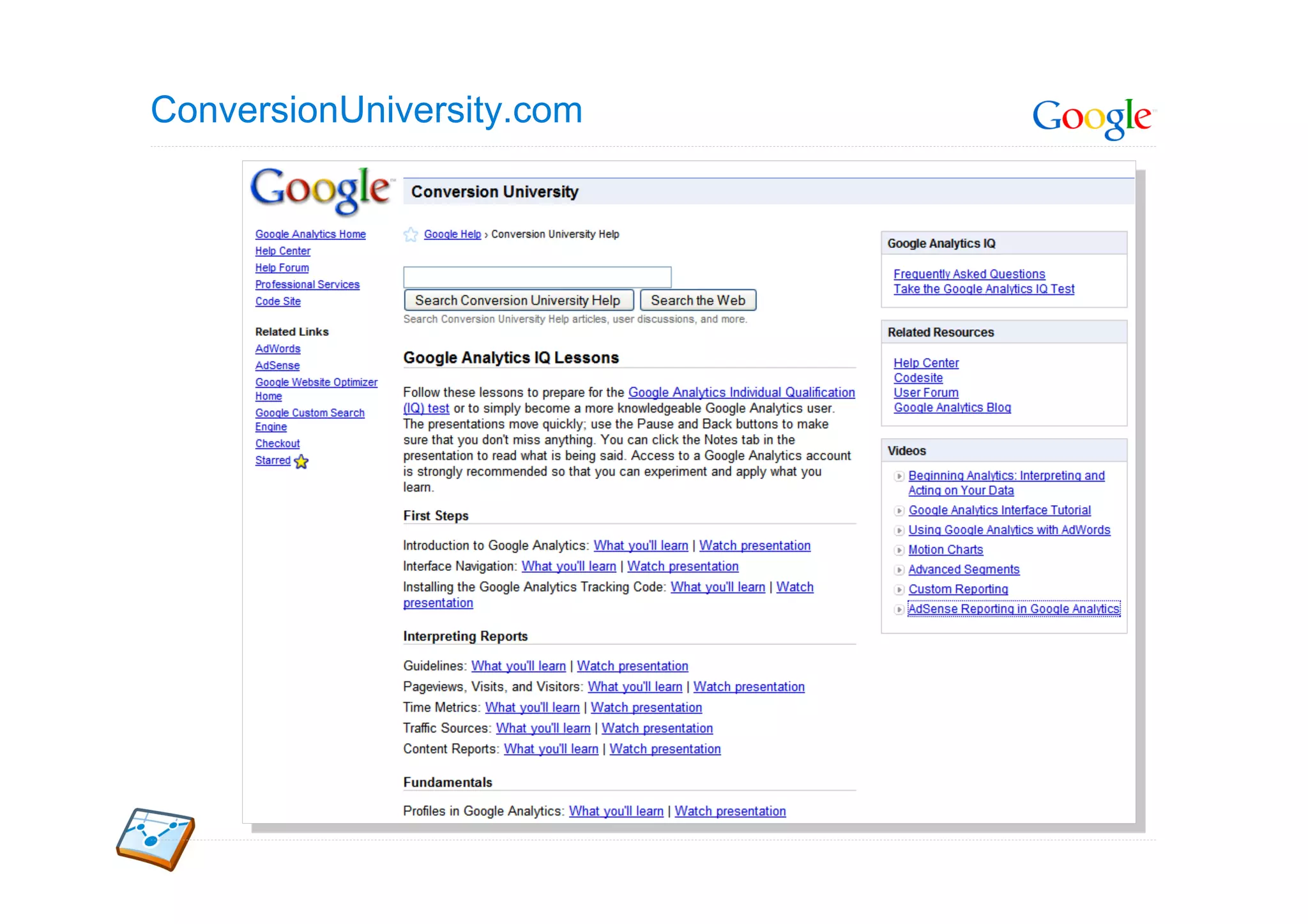
Task: Open Using Google Analytics with AdWords link
Action: (x=1009, y=530)
